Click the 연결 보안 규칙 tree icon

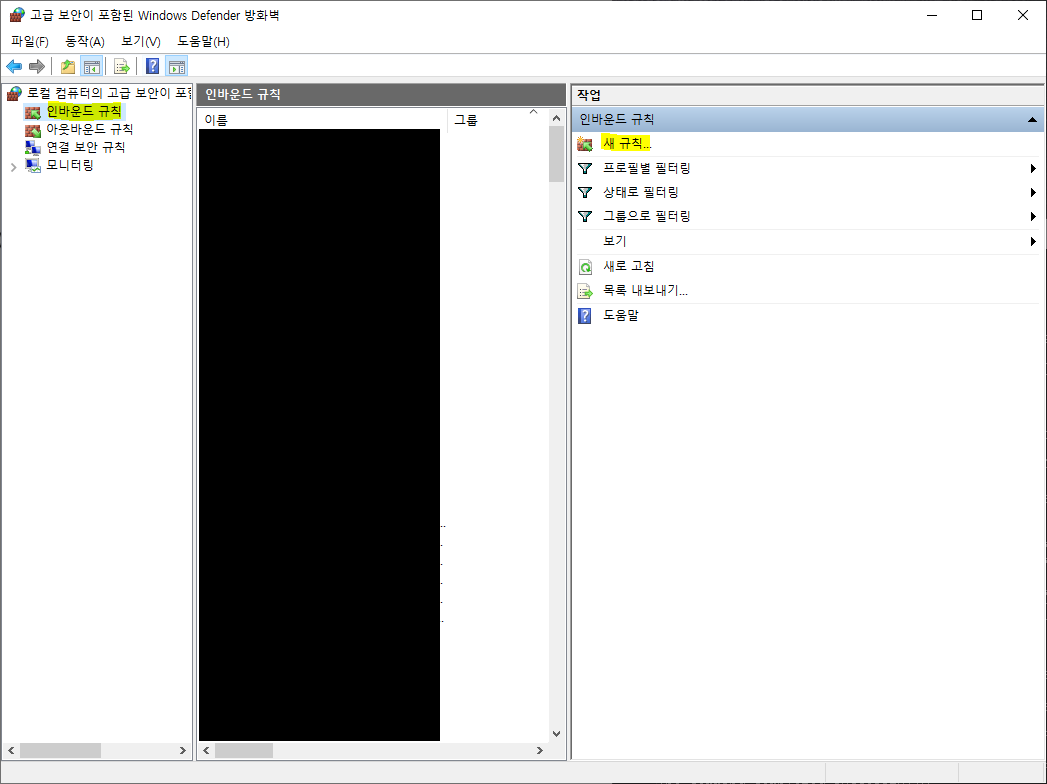[33, 147]
